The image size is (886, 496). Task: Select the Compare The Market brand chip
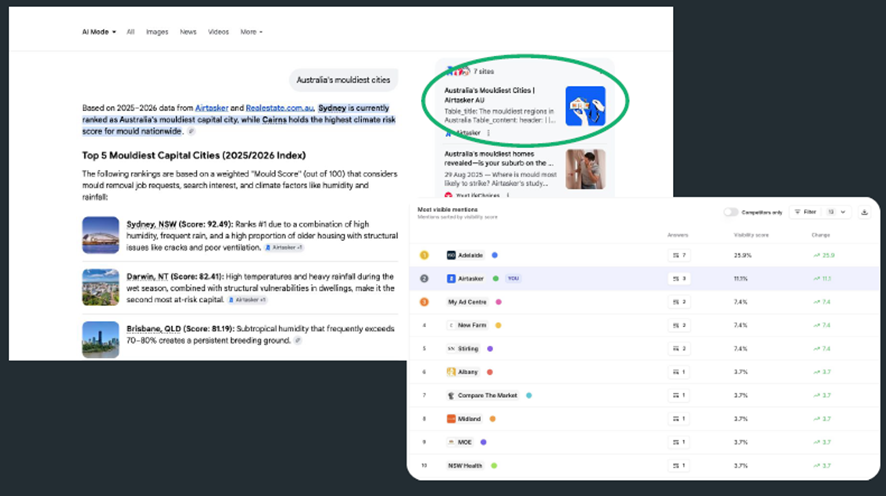click(483, 395)
